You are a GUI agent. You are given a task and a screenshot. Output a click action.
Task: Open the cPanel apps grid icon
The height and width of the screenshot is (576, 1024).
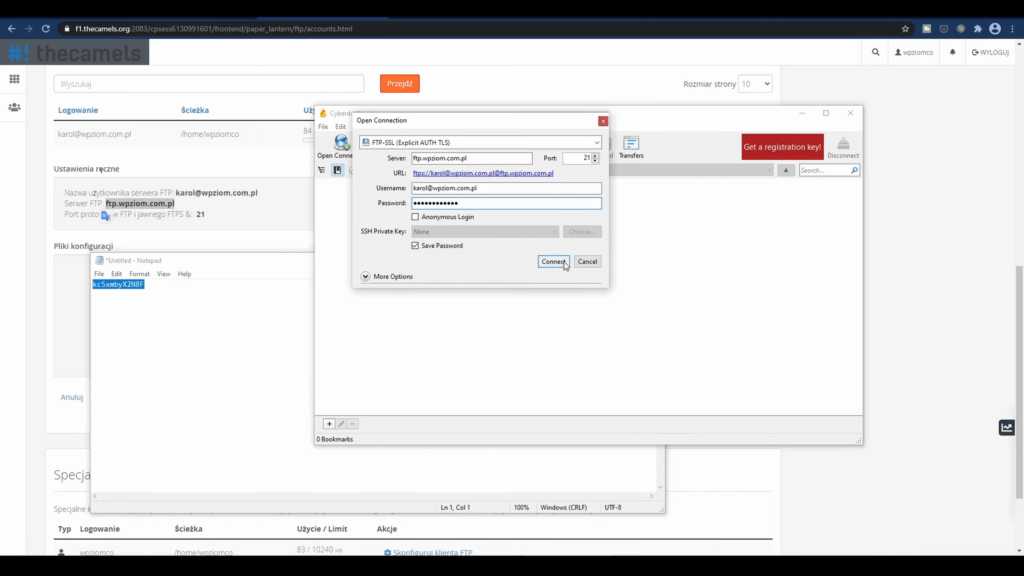[x=14, y=79]
